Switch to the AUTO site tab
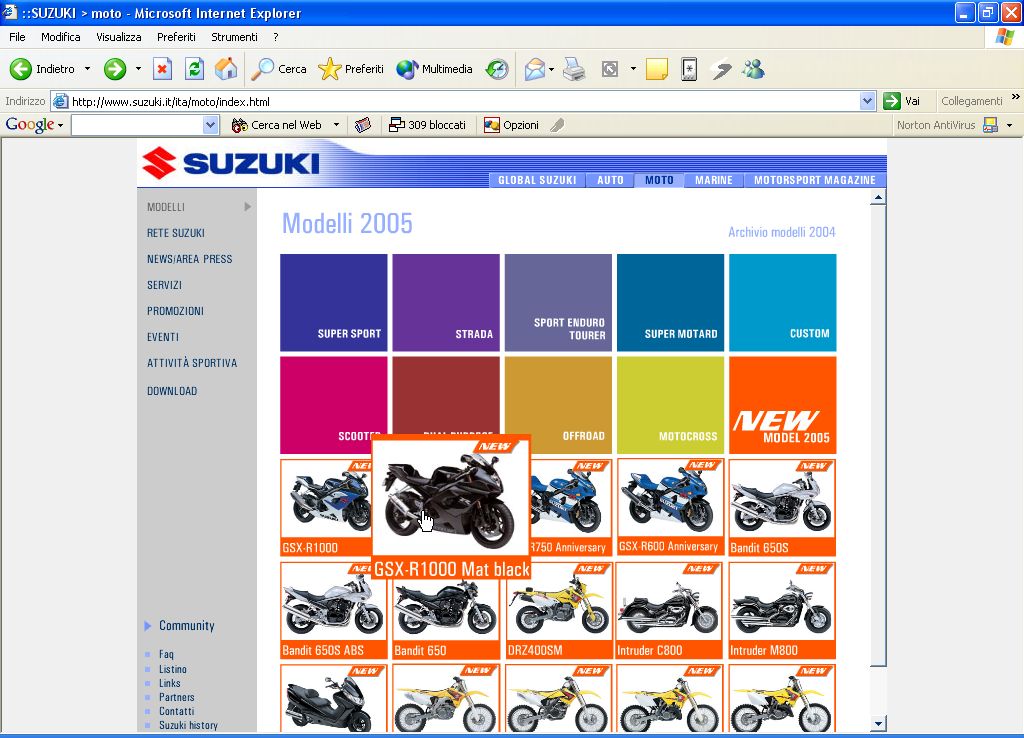This screenshot has height=738, width=1024. 610,180
